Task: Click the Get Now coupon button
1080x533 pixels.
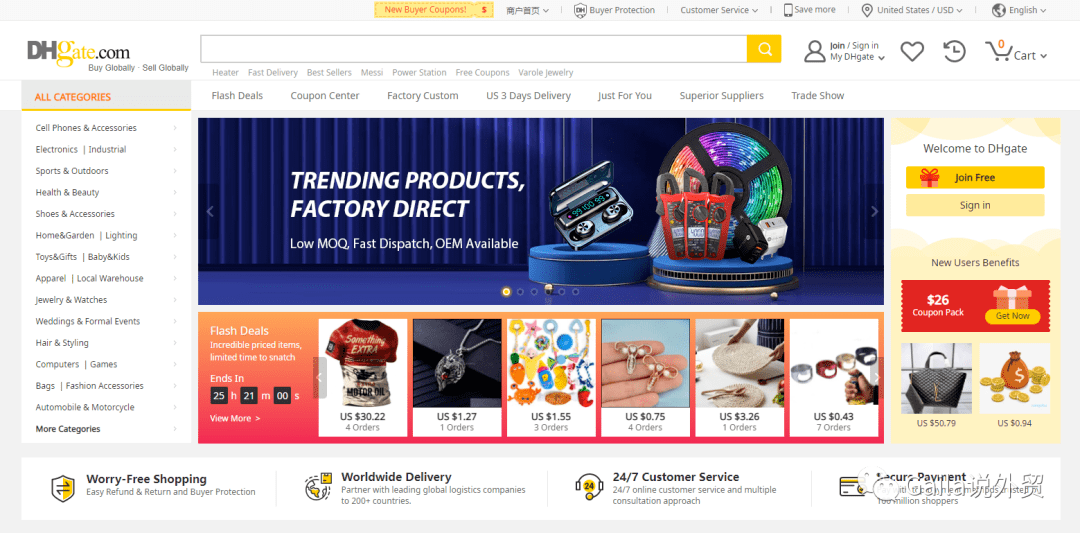Action: [1012, 316]
